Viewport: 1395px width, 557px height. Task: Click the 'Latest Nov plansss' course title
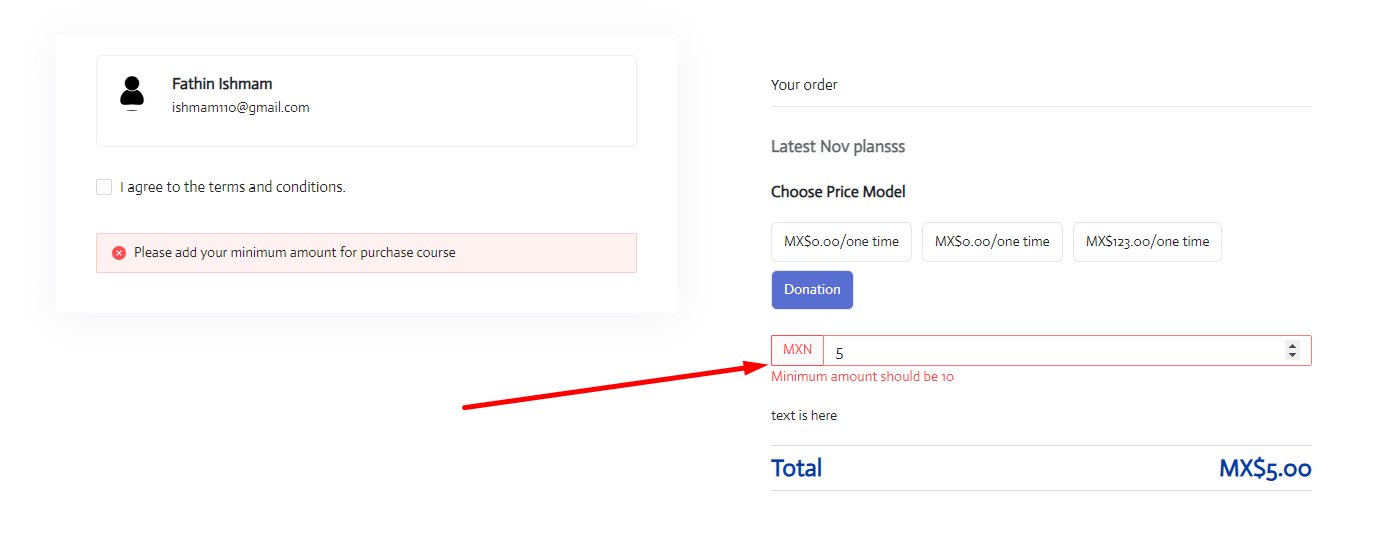[838, 147]
